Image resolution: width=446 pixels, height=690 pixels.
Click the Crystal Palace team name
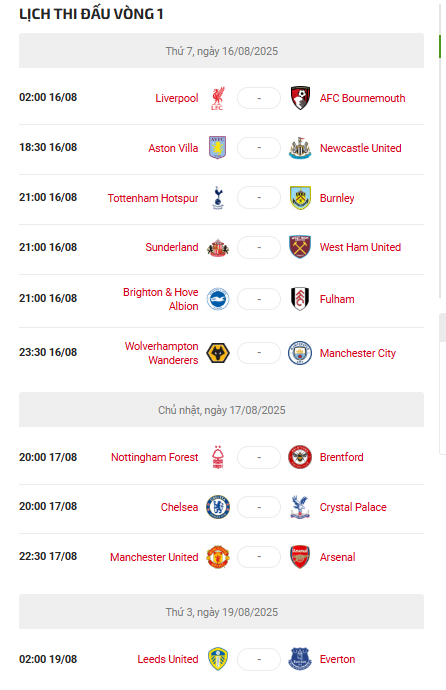coord(353,507)
